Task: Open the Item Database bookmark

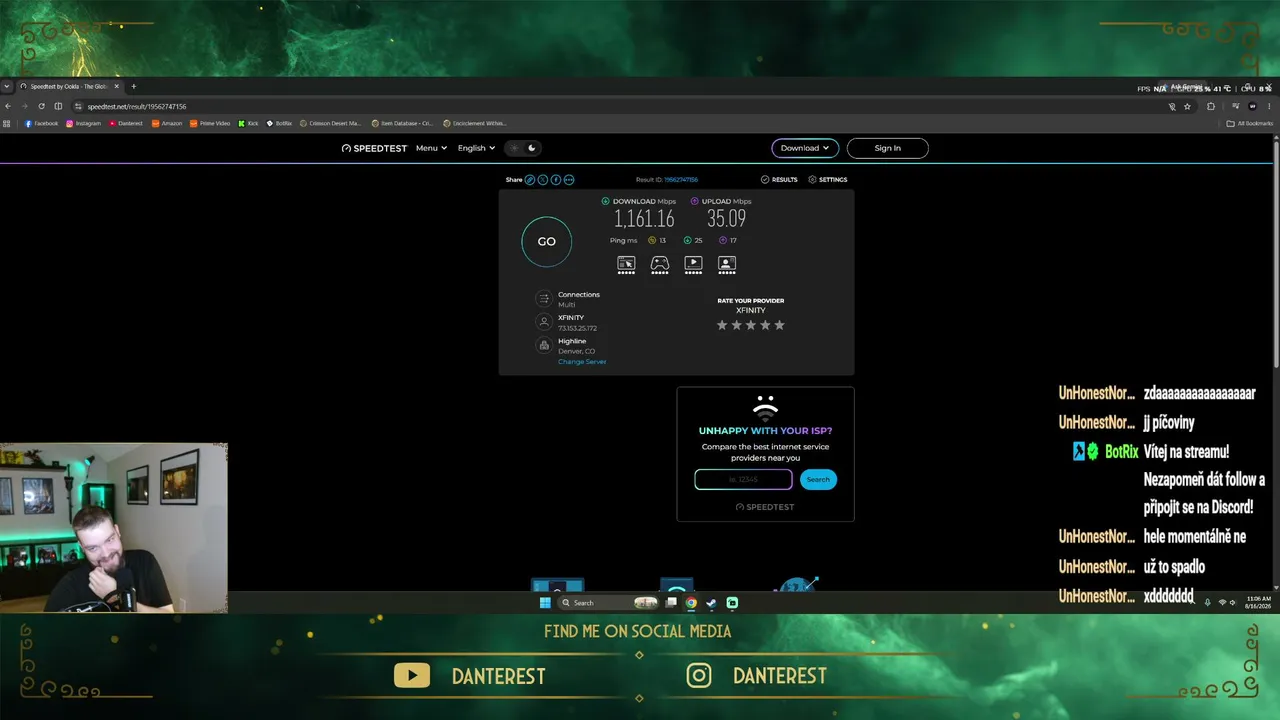Action: tap(402, 124)
